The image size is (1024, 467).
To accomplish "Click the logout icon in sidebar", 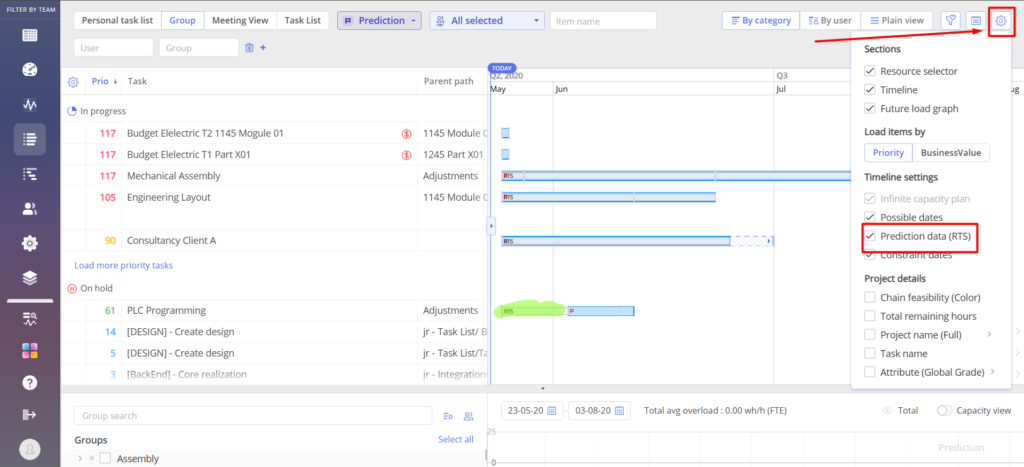I will click(x=30, y=414).
